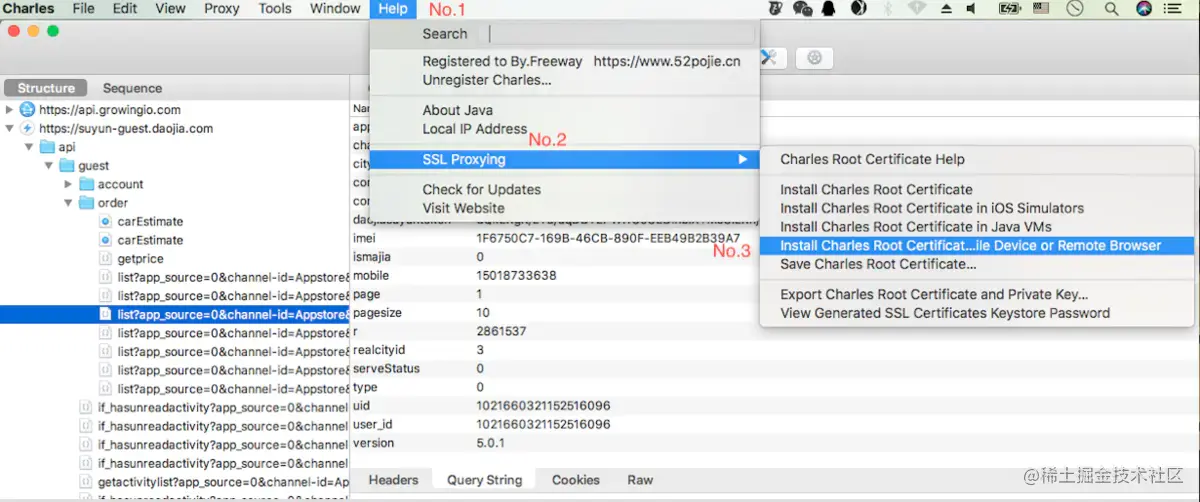
Task: Open WeChat icon in menu bar
Action: (802, 9)
